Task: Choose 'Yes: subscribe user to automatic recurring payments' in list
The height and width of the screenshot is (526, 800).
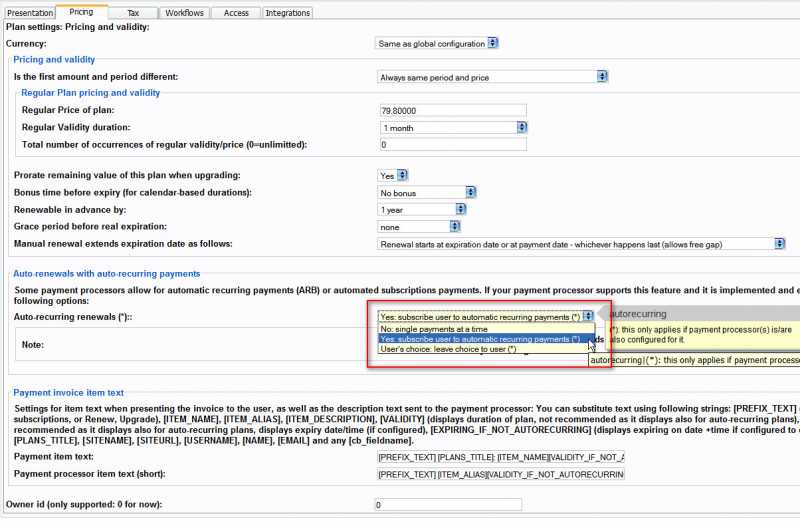Action: click(486, 339)
